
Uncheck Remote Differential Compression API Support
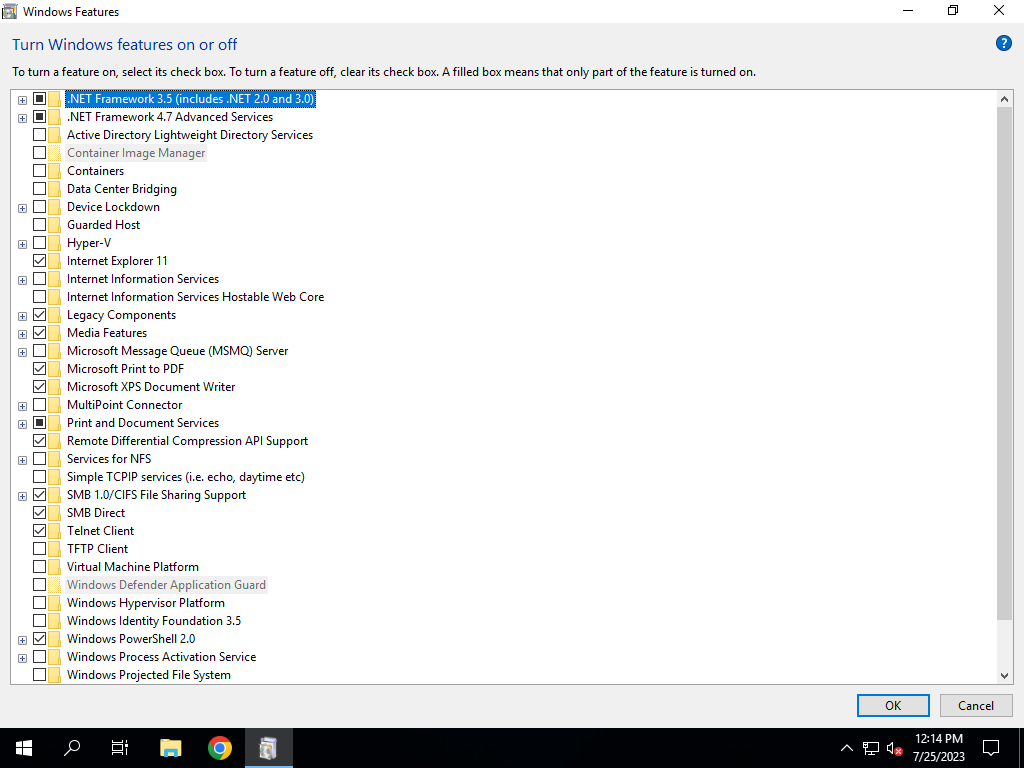click(x=39, y=441)
